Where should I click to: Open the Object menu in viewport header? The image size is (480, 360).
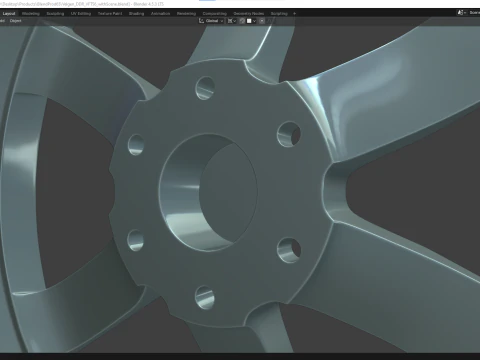point(16,21)
